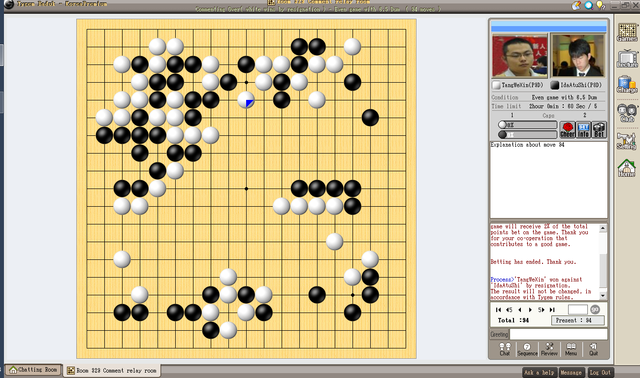Click the center star point on the board
The height and width of the screenshot is (378, 640).
click(246, 189)
